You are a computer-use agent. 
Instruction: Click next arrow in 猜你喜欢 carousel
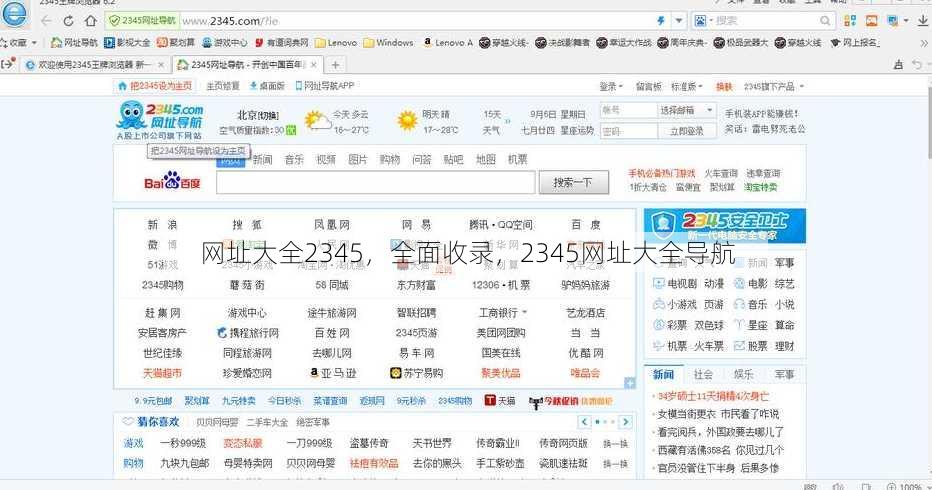pyautogui.click(x=625, y=422)
